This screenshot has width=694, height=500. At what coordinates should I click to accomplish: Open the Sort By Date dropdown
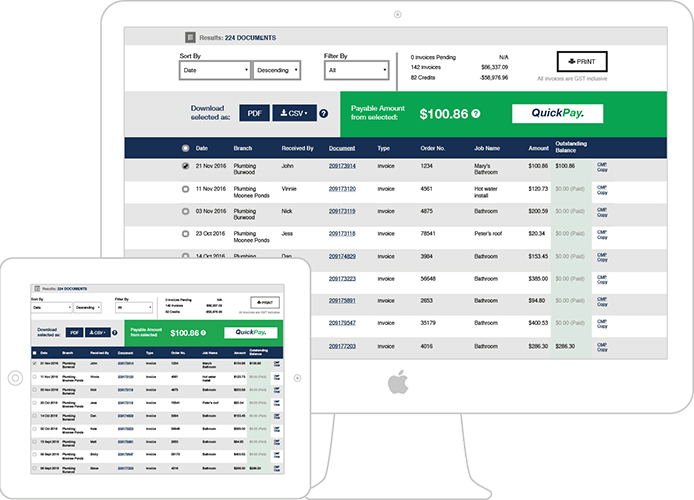(214, 71)
